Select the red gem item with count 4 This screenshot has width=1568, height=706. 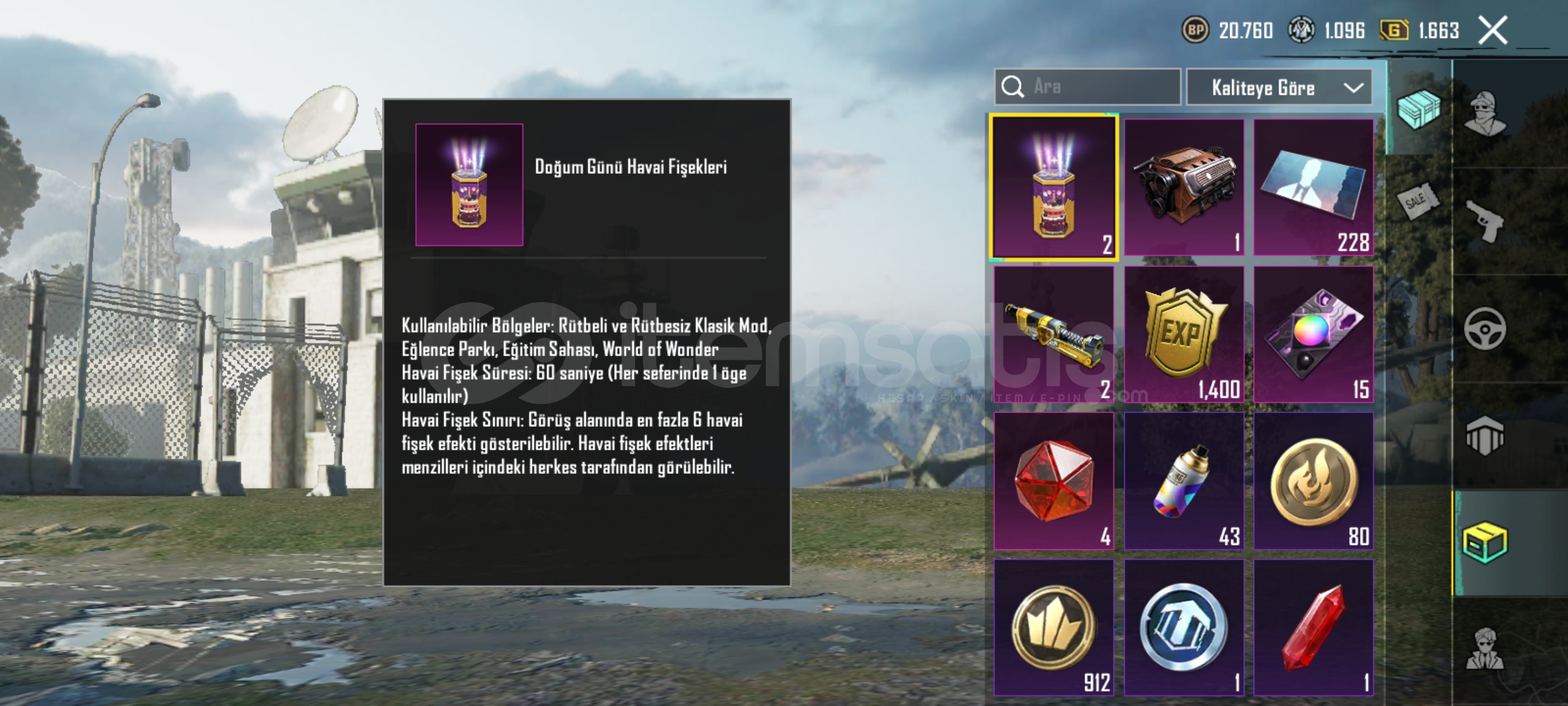click(x=1053, y=480)
